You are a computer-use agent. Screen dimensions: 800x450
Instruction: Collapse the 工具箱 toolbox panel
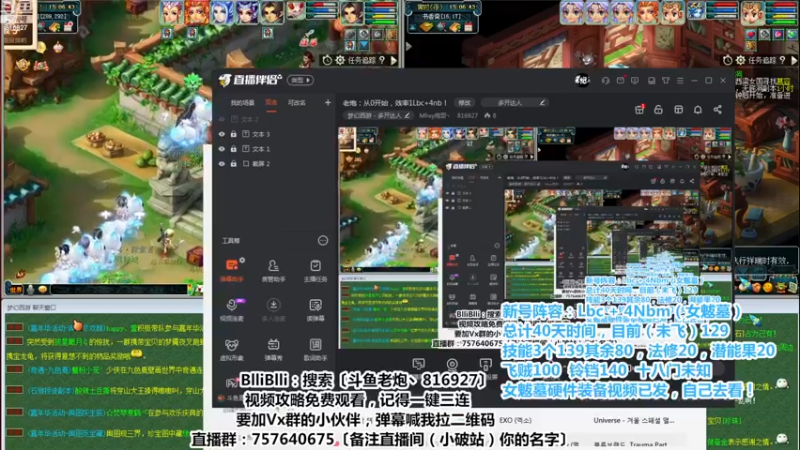322,240
